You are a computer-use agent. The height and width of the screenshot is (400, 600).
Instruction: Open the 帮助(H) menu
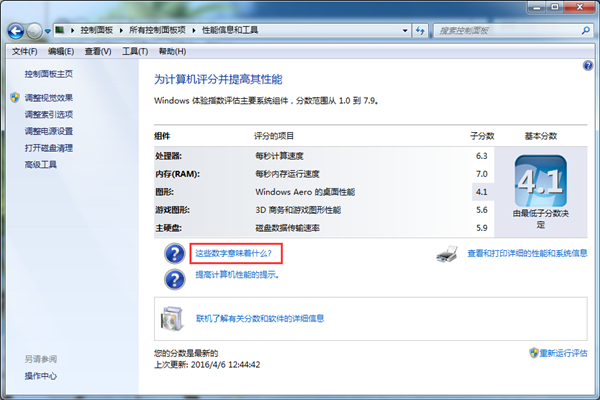tap(172, 51)
